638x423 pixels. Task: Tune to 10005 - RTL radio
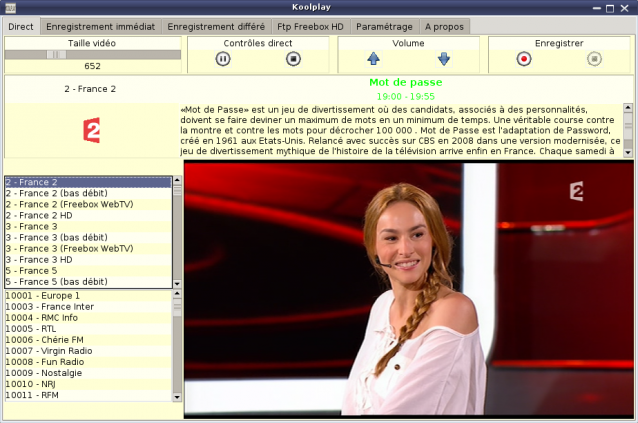coord(88,329)
